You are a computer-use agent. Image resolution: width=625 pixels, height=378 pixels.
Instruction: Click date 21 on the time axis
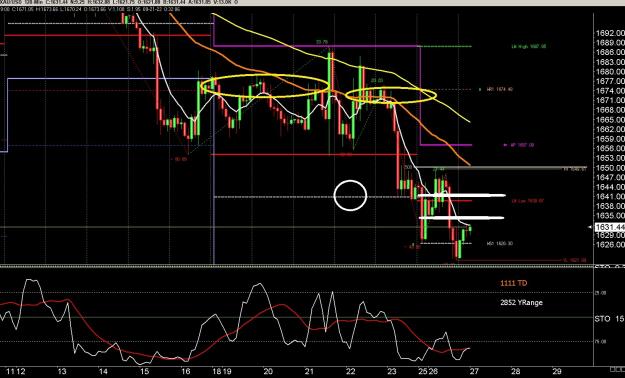coord(309,372)
